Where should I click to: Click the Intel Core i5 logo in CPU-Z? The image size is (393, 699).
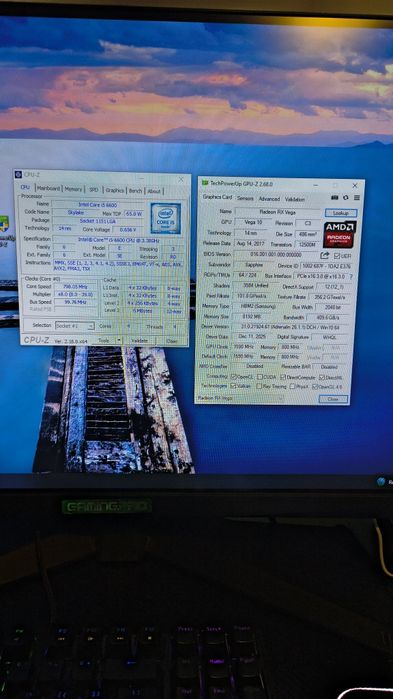(x=165, y=218)
